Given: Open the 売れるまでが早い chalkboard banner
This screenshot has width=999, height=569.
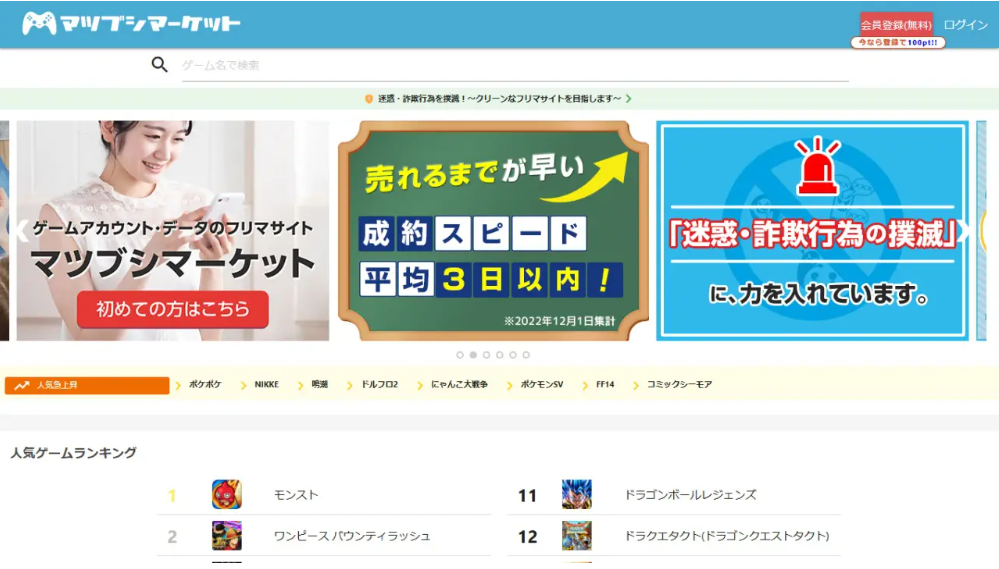Looking at the screenshot, I should (493, 231).
